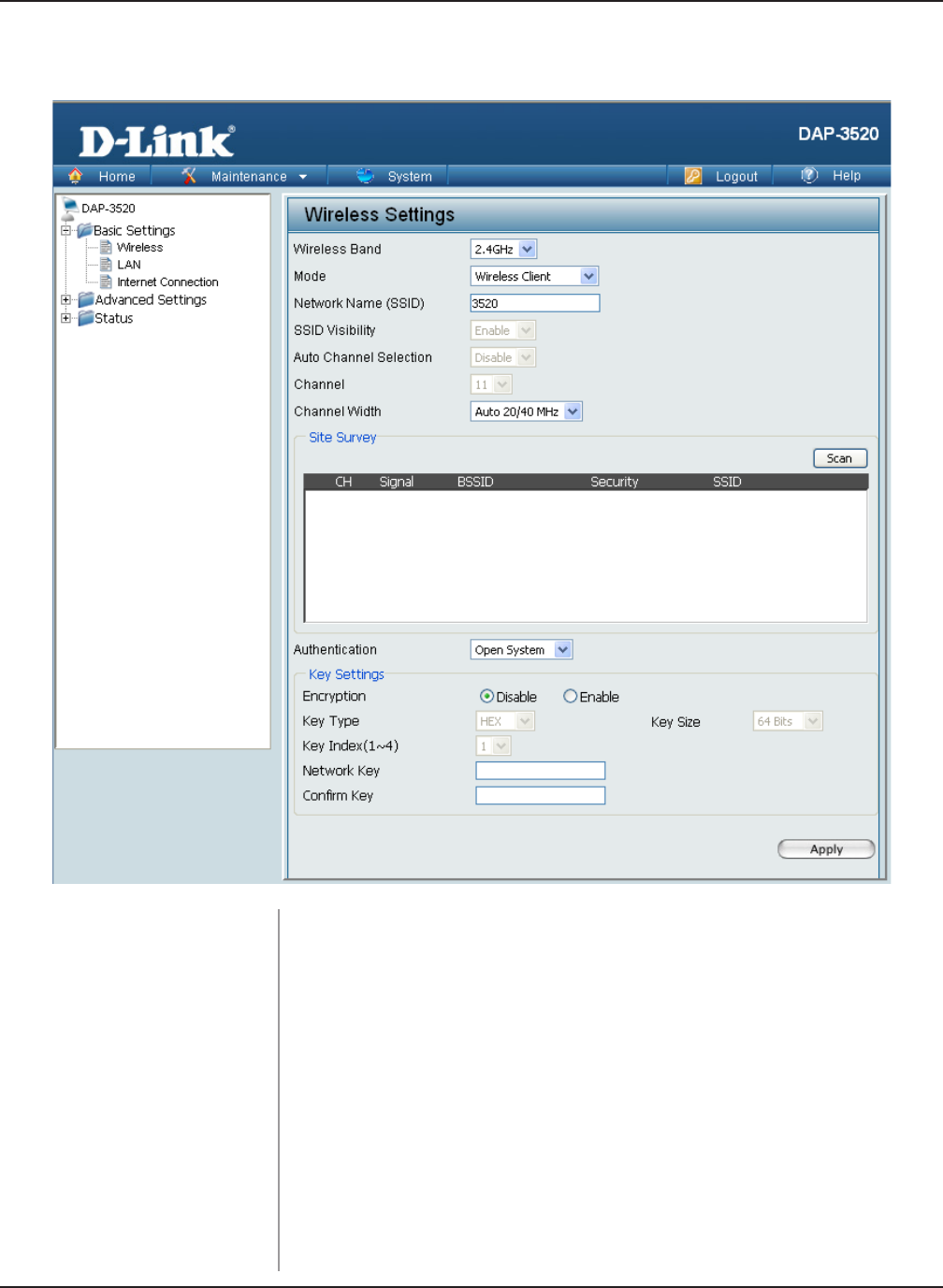Open the Wireless Band dropdown
The height and width of the screenshot is (1288, 943).
[503, 249]
